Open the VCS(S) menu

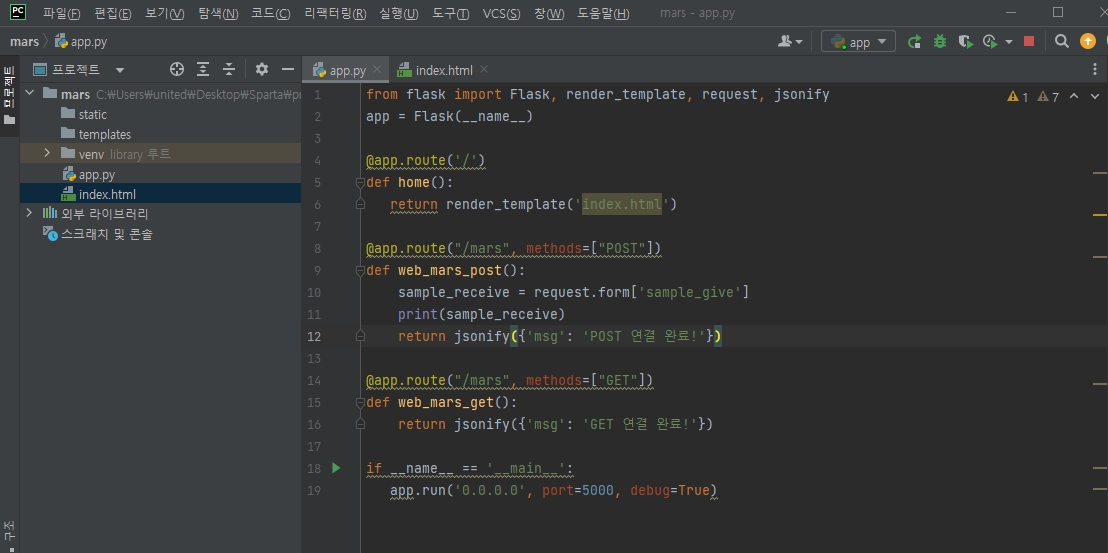pyautogui.click(x=501, y=13)
